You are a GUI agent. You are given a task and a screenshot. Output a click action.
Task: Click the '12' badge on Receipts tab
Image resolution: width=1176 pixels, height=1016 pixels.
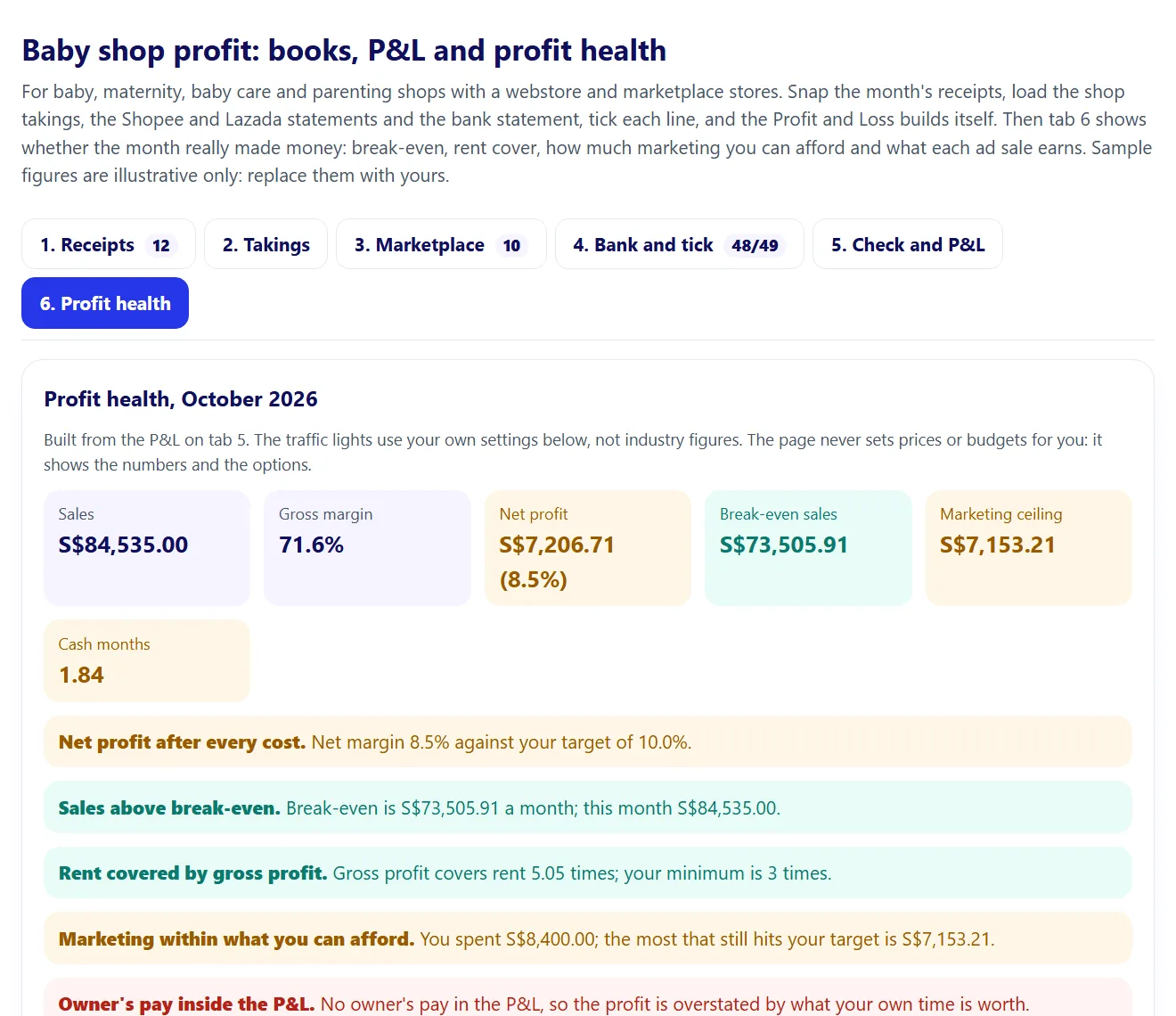click(x=160, y=245)
